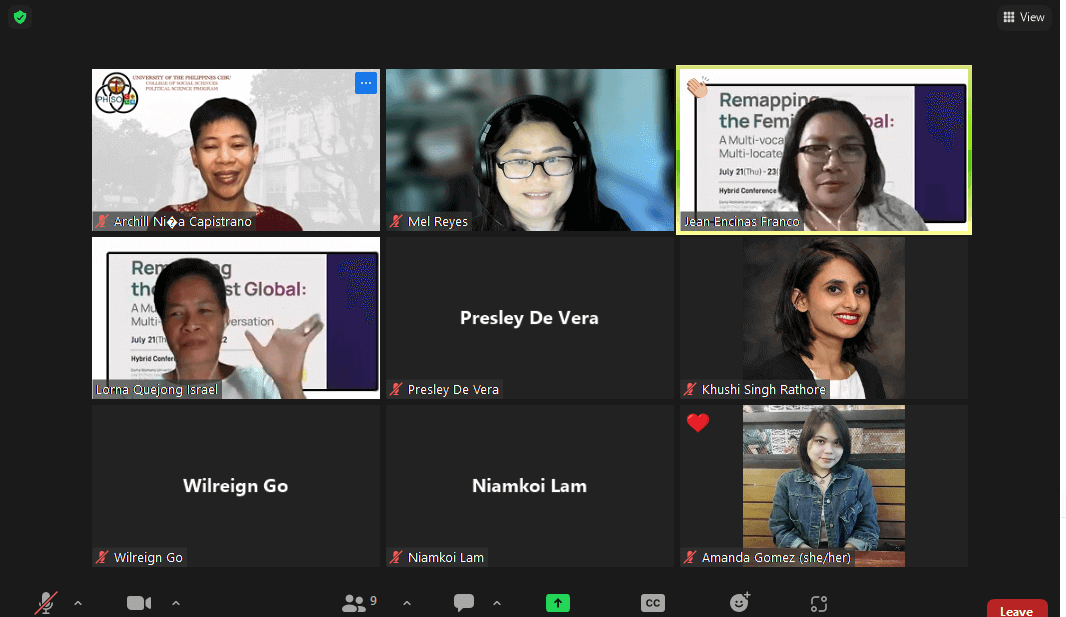Click the Presley De Vera participant tile
The width and height of the screenshot is (1066, 617).
[x=529, y=318]
